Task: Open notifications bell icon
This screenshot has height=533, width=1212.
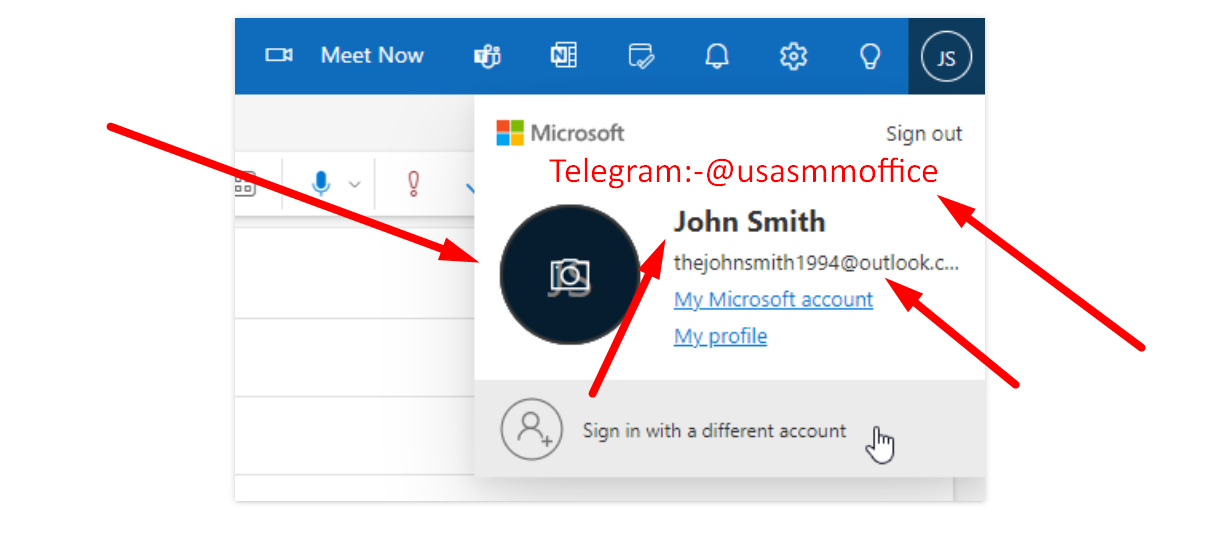Action: coord(717,56)
